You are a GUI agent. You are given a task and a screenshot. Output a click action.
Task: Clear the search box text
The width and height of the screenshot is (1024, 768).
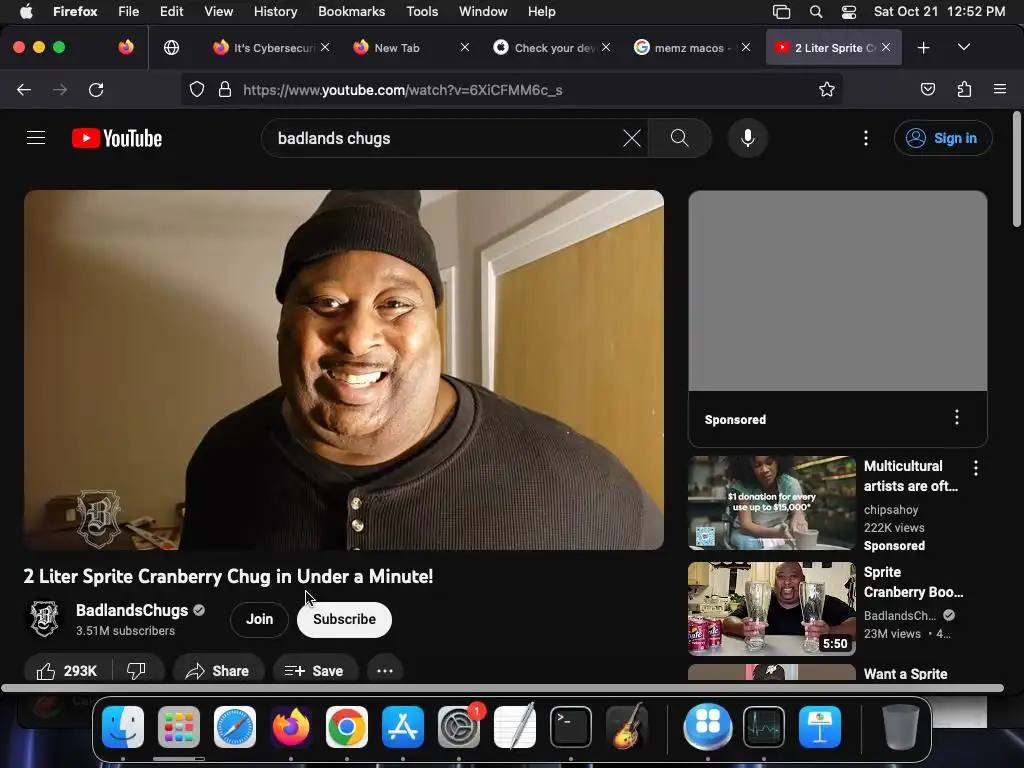pyautogui.click(x=632, y=138)
